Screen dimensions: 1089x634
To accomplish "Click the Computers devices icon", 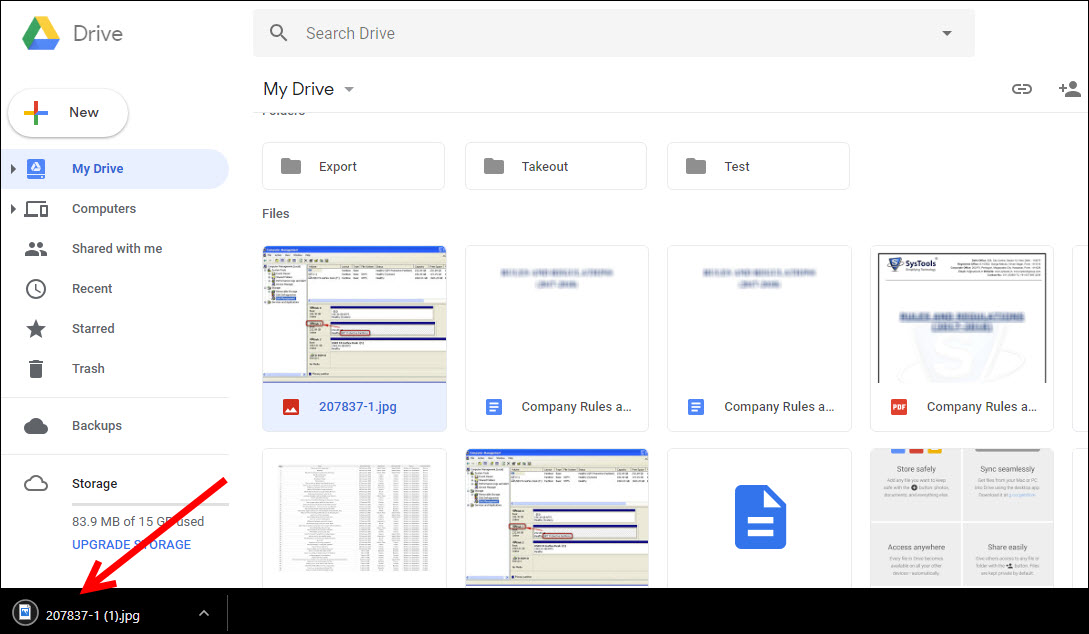I will (x=36, y=209).
